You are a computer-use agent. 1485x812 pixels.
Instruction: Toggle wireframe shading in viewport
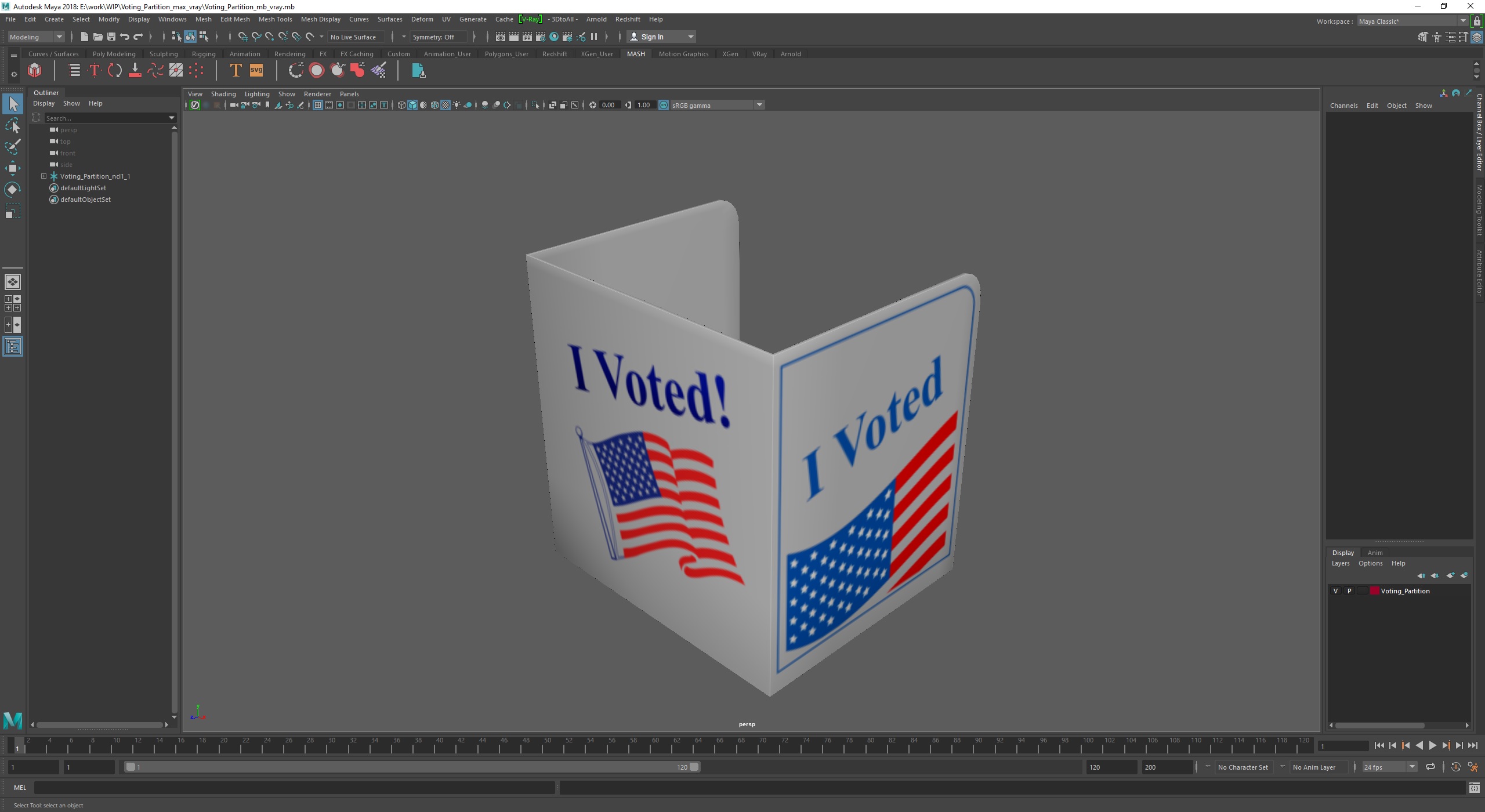pos(401,105)
